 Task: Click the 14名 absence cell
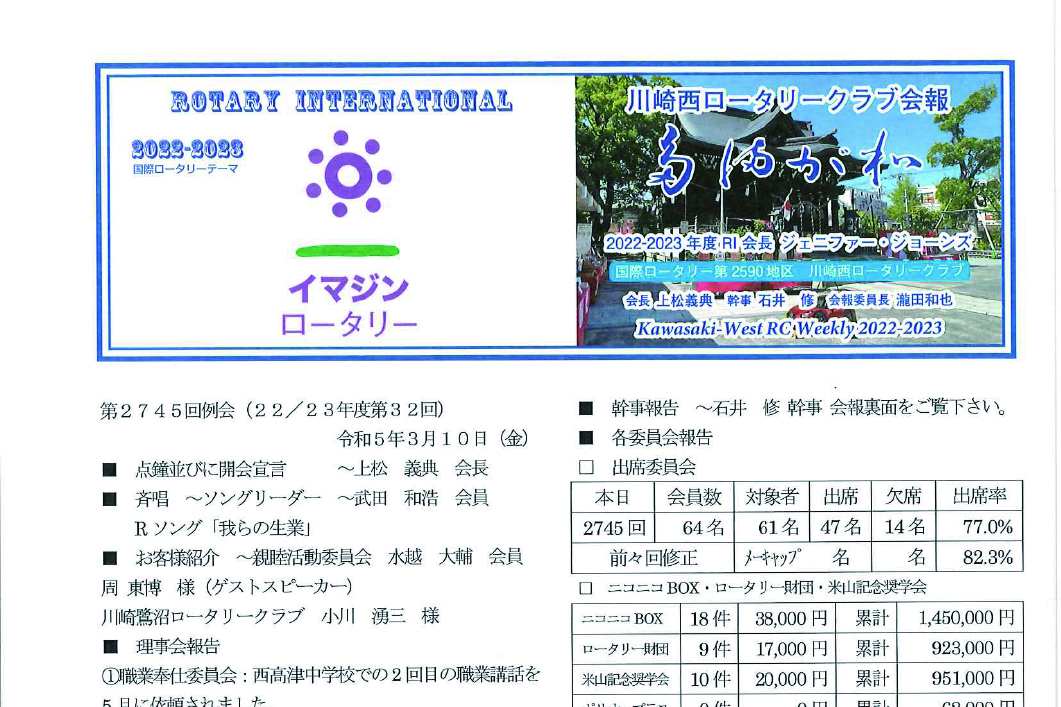point(903,528)
